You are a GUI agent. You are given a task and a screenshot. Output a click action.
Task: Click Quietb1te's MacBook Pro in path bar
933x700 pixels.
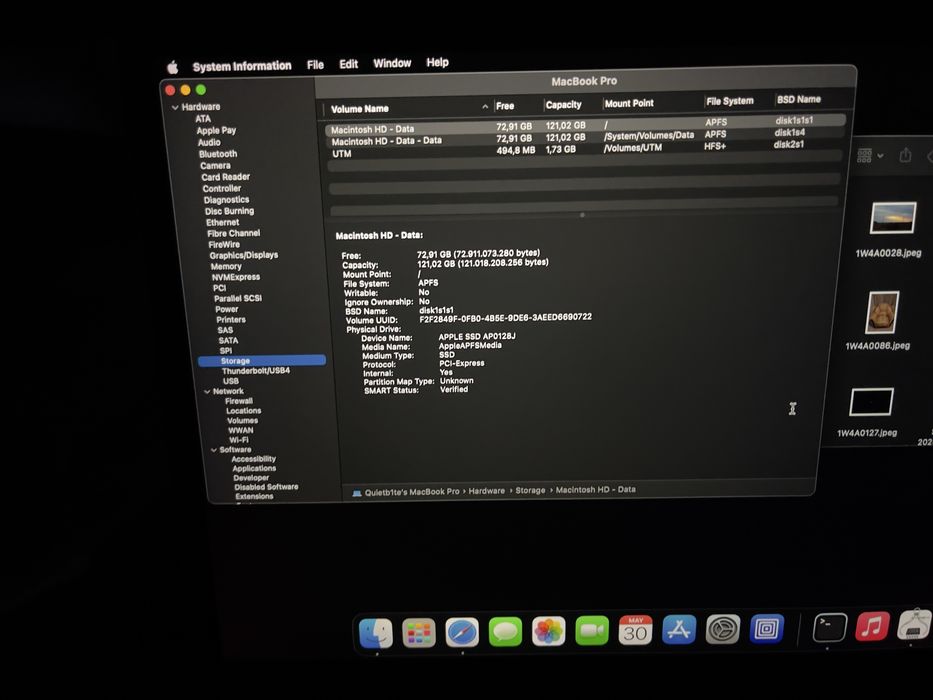412,492
